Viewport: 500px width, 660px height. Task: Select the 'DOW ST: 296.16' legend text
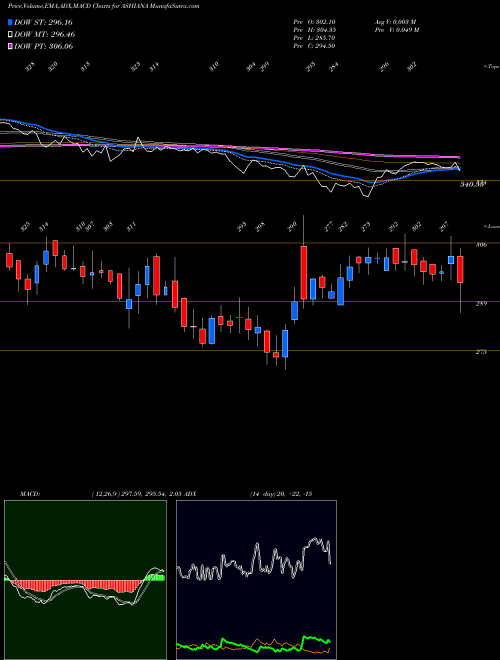coord(43,22)
